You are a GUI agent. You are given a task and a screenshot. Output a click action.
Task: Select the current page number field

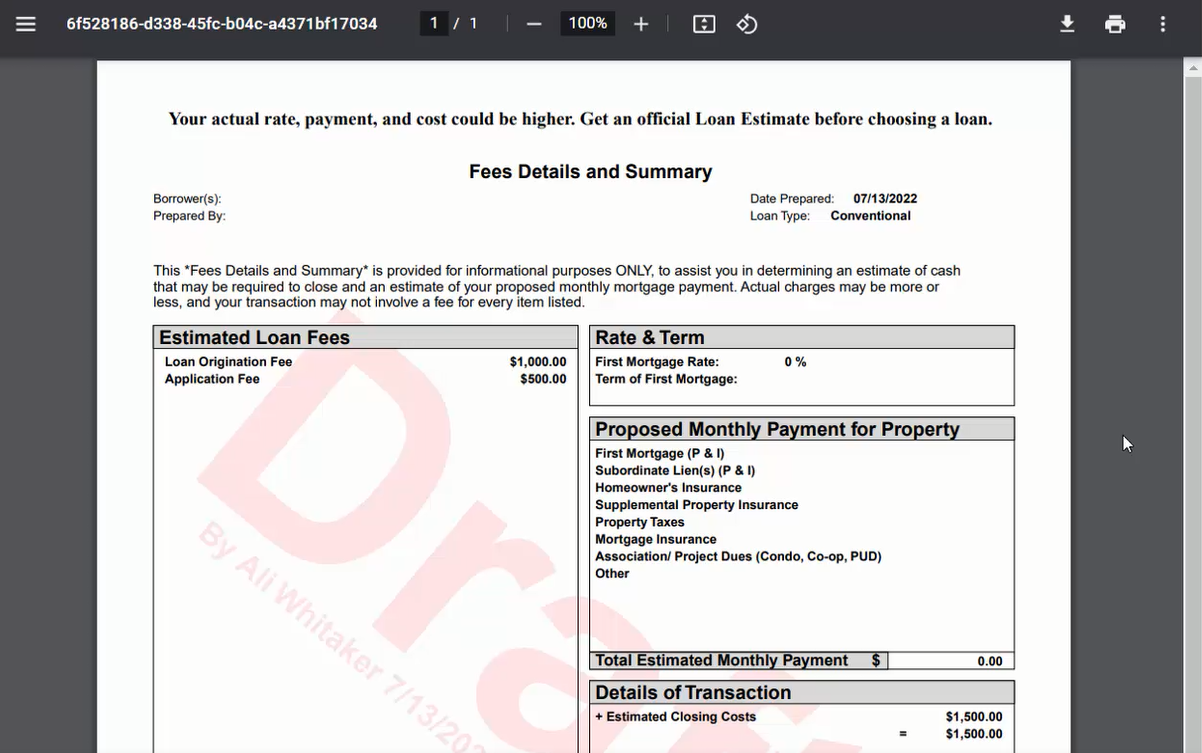pos(433,23)
